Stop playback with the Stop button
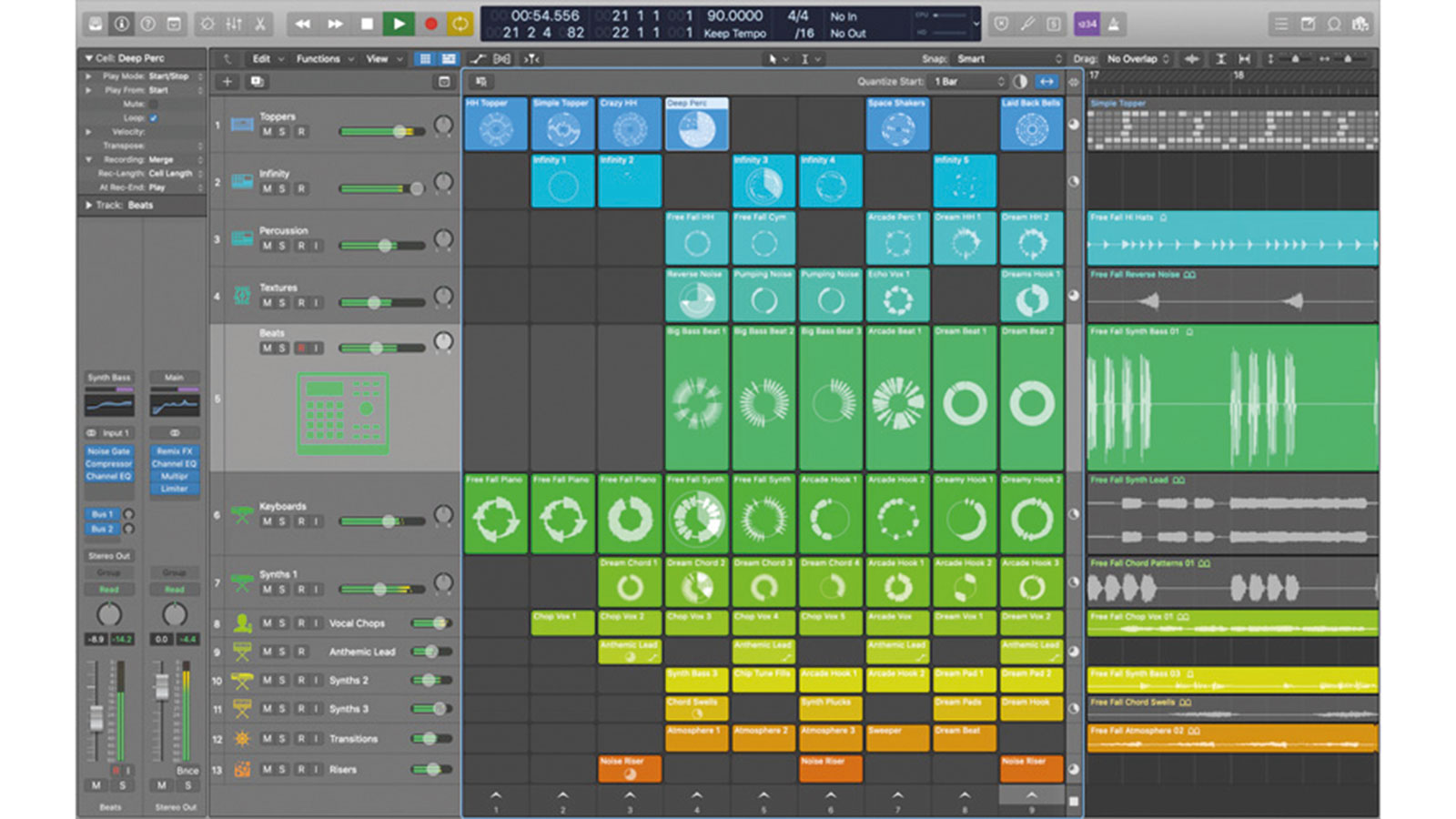1456x819 pixels. (367, 25)
